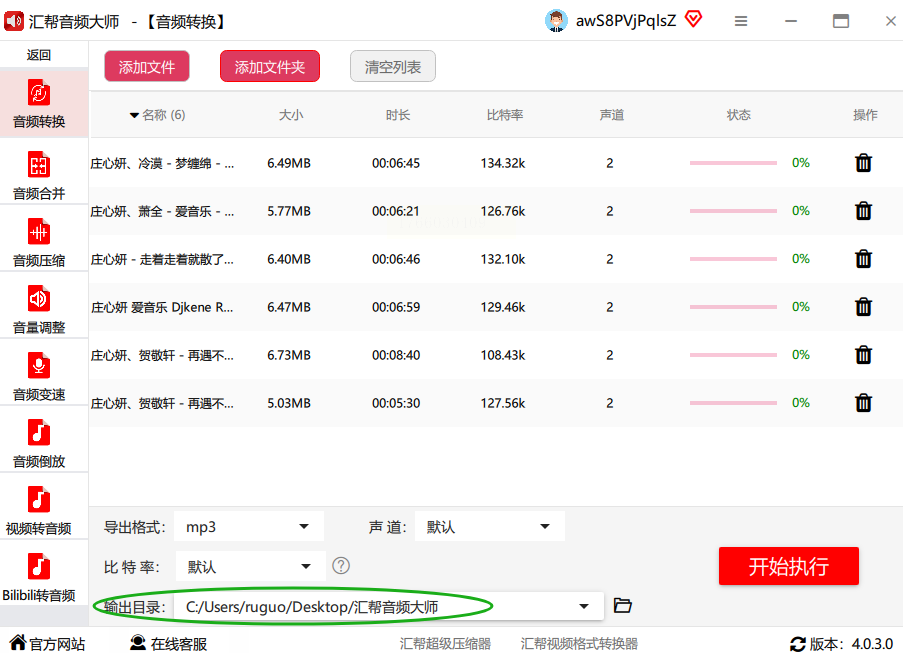
Task: Click the version refresh icon
Action: coord(798,644)
